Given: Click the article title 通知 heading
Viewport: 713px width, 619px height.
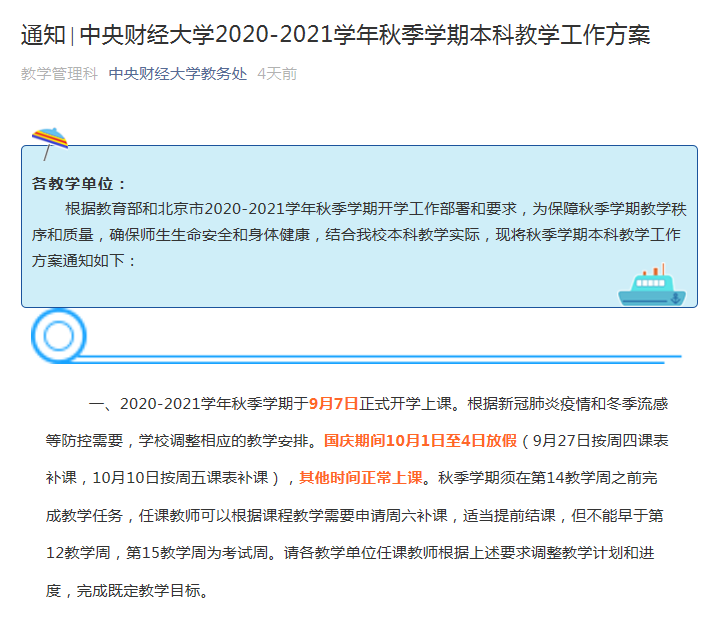Looking at the screenshot, I should click(x=336, y=35).
